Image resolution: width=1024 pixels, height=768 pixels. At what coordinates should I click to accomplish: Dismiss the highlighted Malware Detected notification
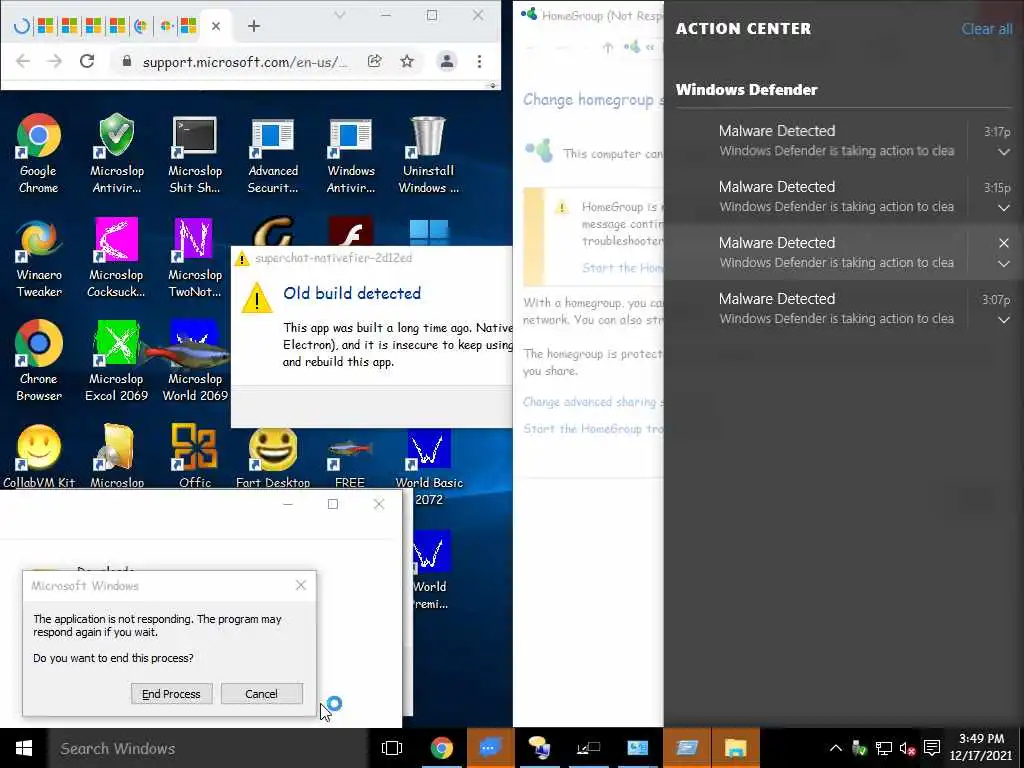[x=1004, y=243]
